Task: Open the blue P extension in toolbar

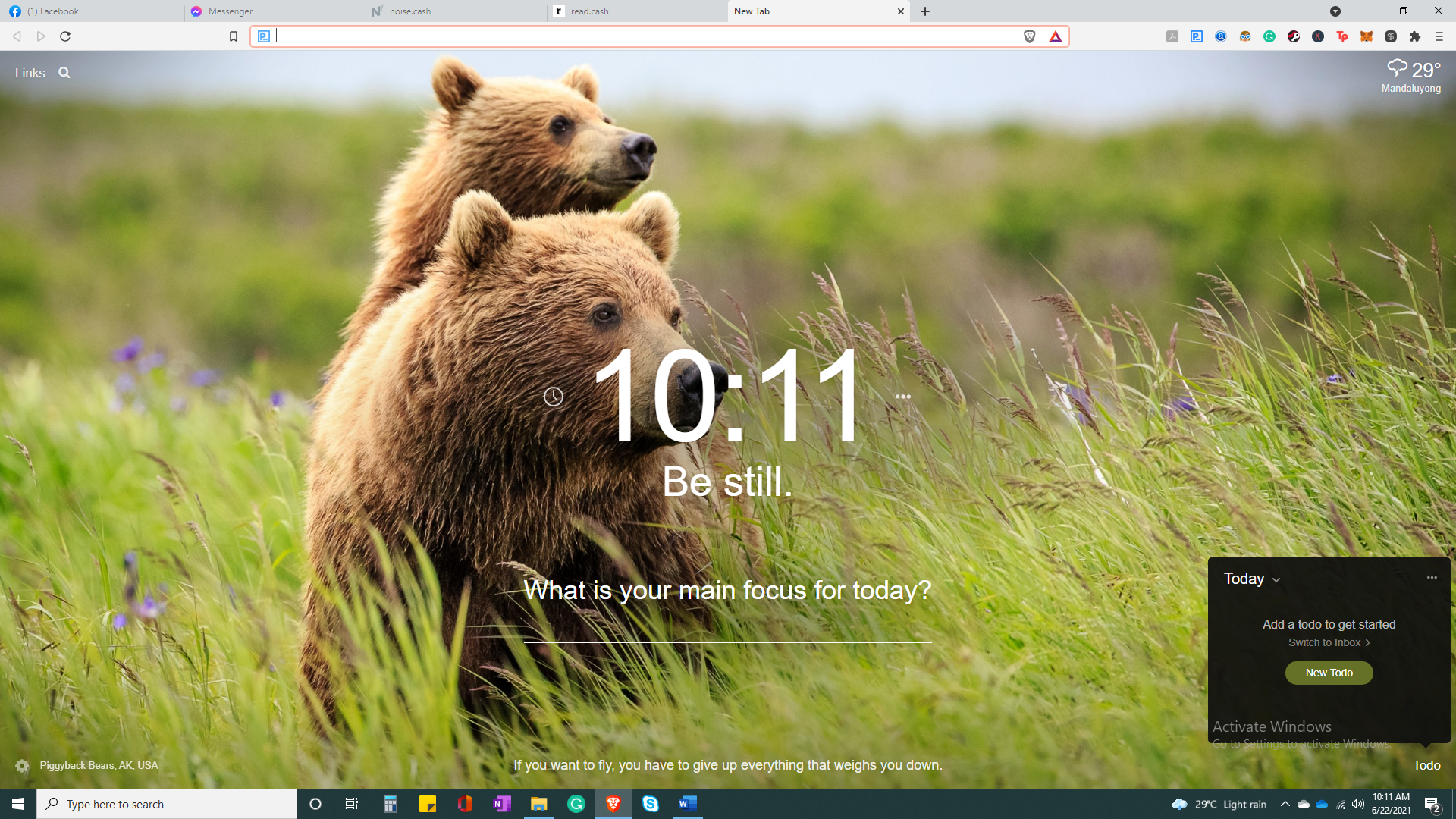Action: click(1197, 36)
